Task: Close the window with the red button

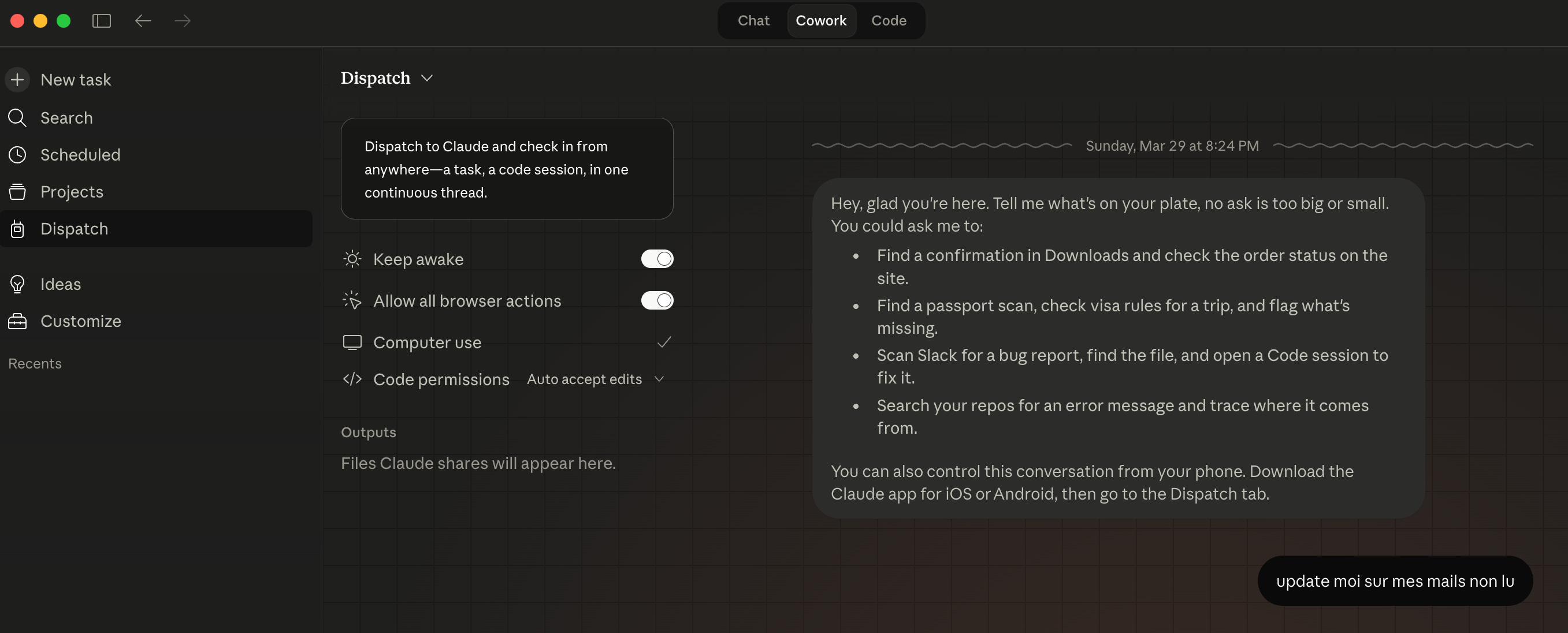Action: click(x=18, y=21)
